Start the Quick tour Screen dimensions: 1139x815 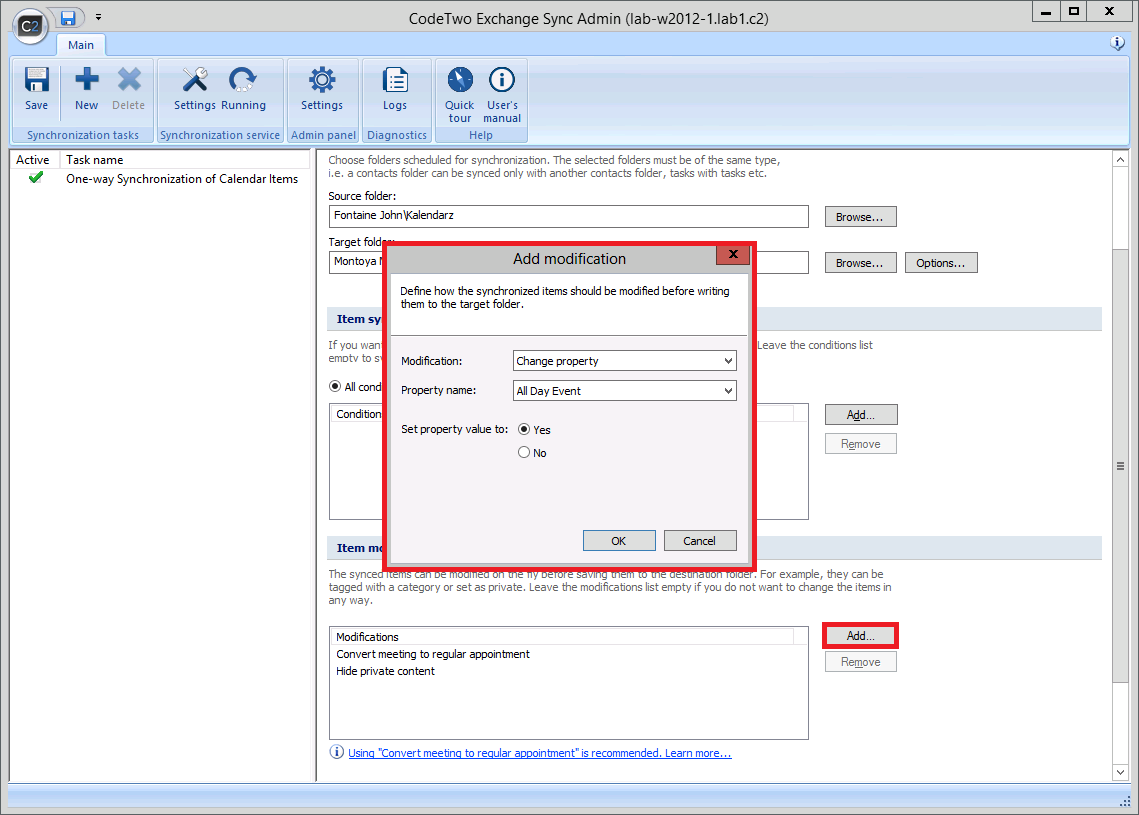coord(460,94)
